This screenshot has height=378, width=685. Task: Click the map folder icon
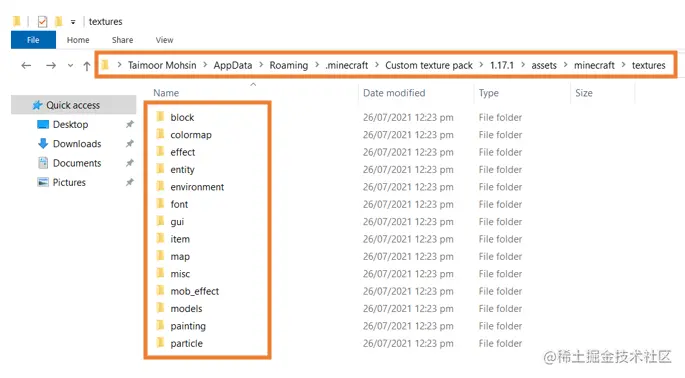pos(160,256)
